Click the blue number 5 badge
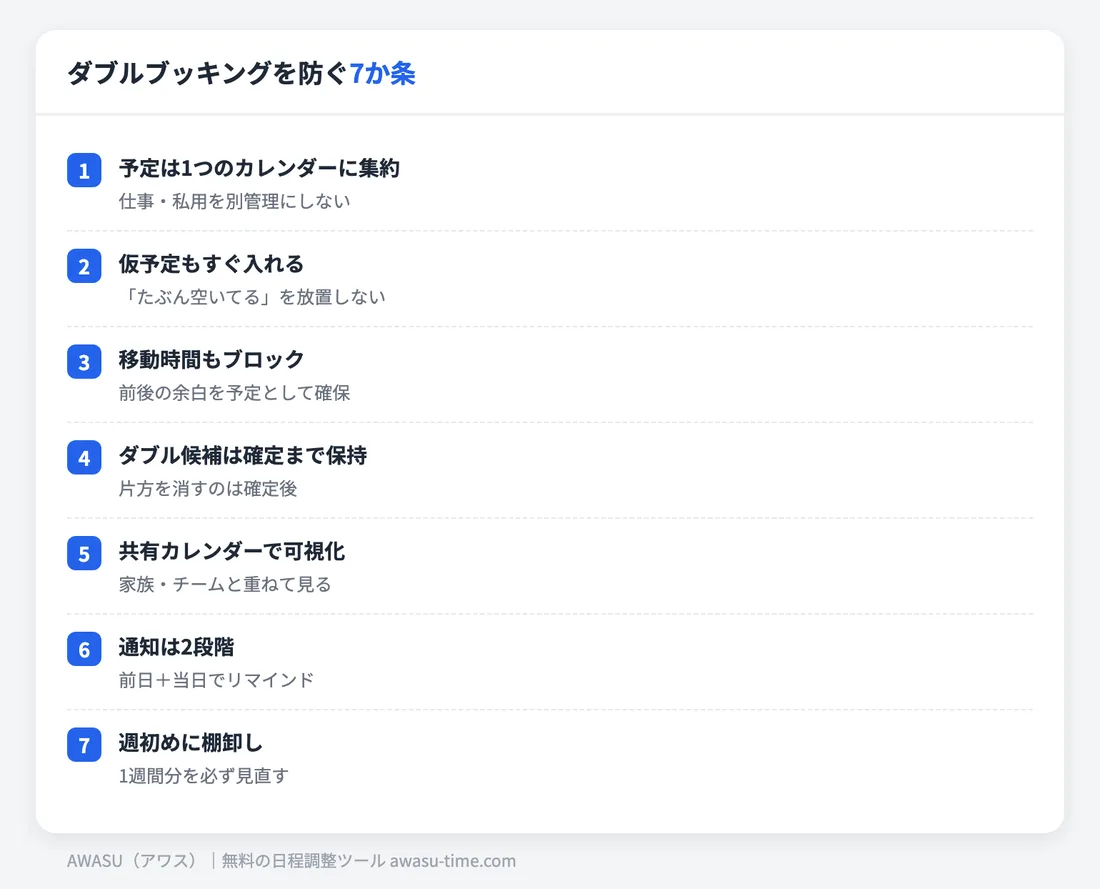1100x889 pixels. coord(84,554)
